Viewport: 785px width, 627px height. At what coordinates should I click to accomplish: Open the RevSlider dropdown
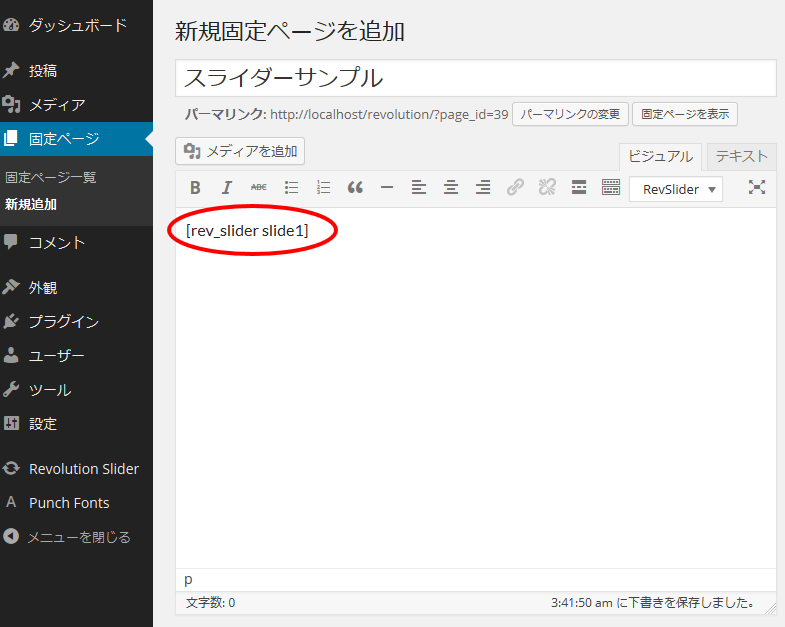(x=676, y=189)
